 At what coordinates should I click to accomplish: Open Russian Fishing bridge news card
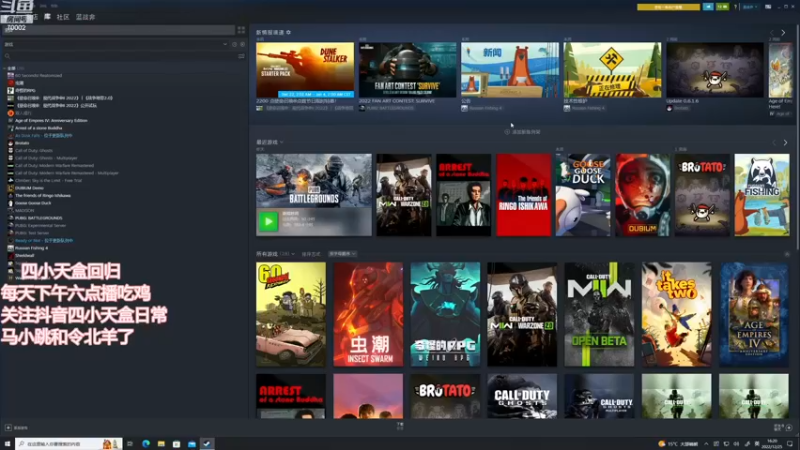click(x=510, y=70)
